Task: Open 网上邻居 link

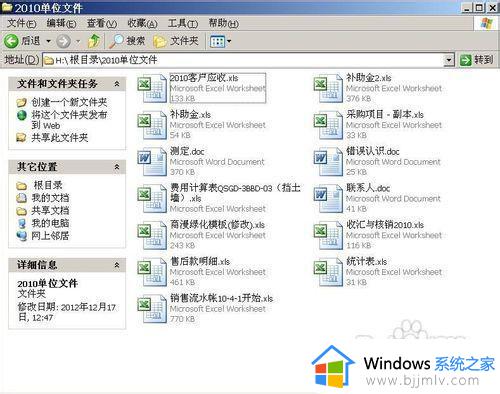Action: coord(50,236)
